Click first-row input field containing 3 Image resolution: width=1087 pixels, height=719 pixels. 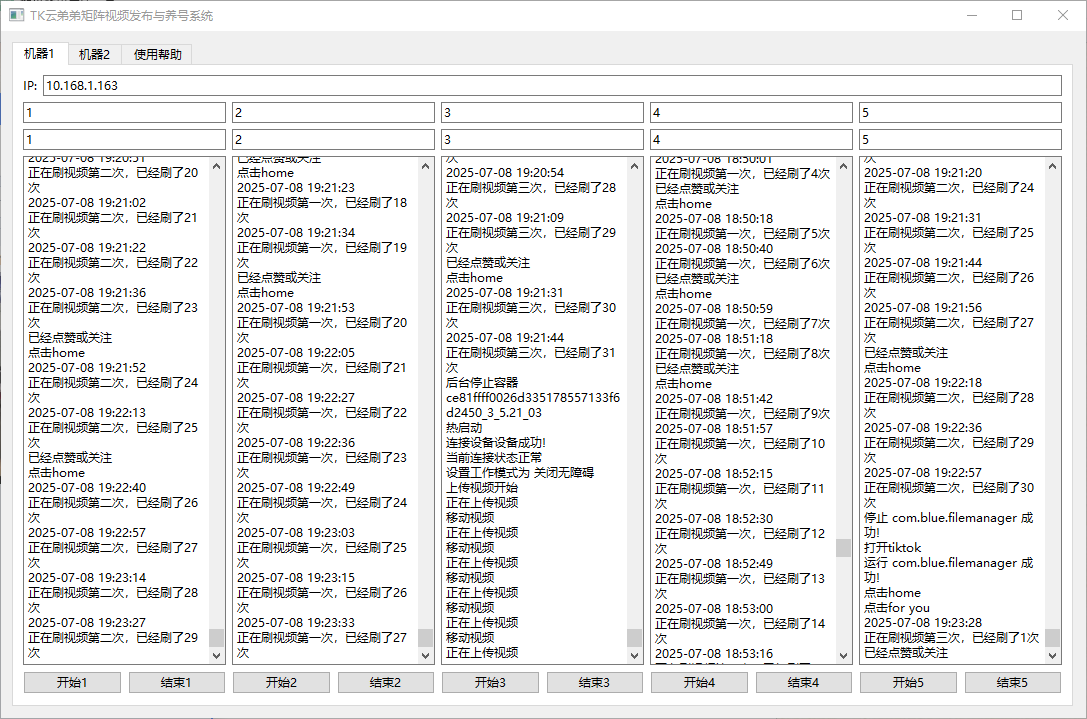542,112
